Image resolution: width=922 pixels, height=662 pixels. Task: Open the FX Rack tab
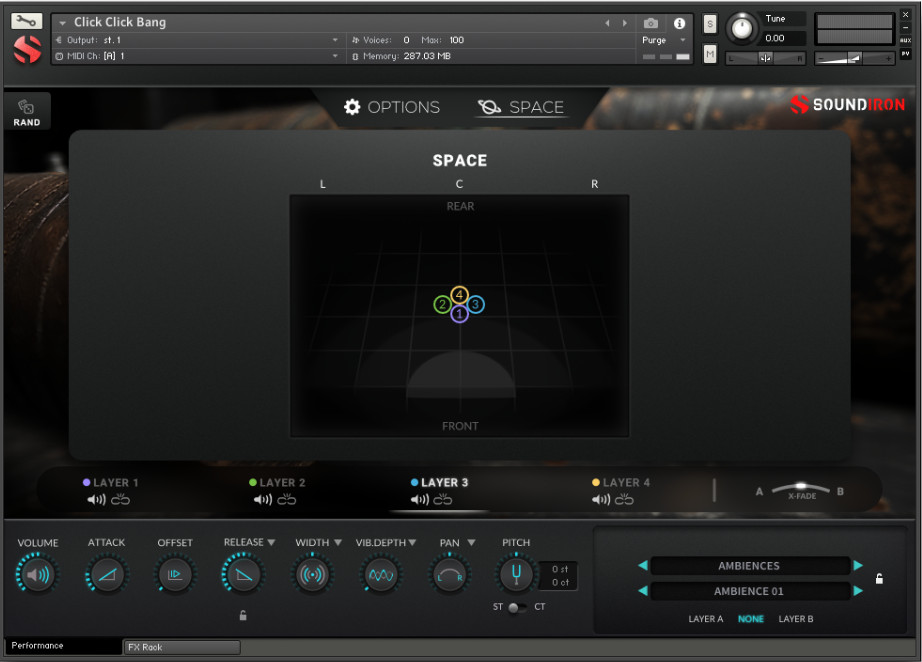coord(181,647)
